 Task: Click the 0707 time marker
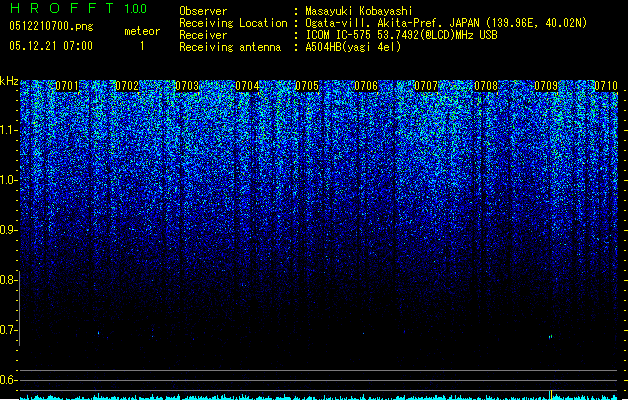click(426, 86)
